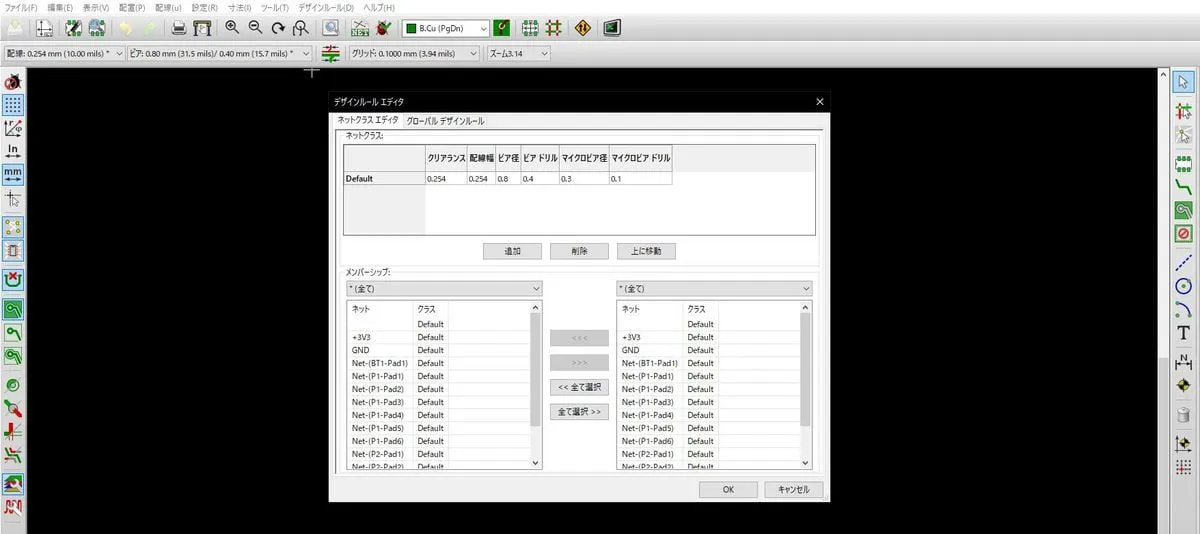Image resolution: width=1200 pixels, height=534 pixels.
Task: Click the キャンセル button
Action: pyautogui.click(x=793, y=490)
